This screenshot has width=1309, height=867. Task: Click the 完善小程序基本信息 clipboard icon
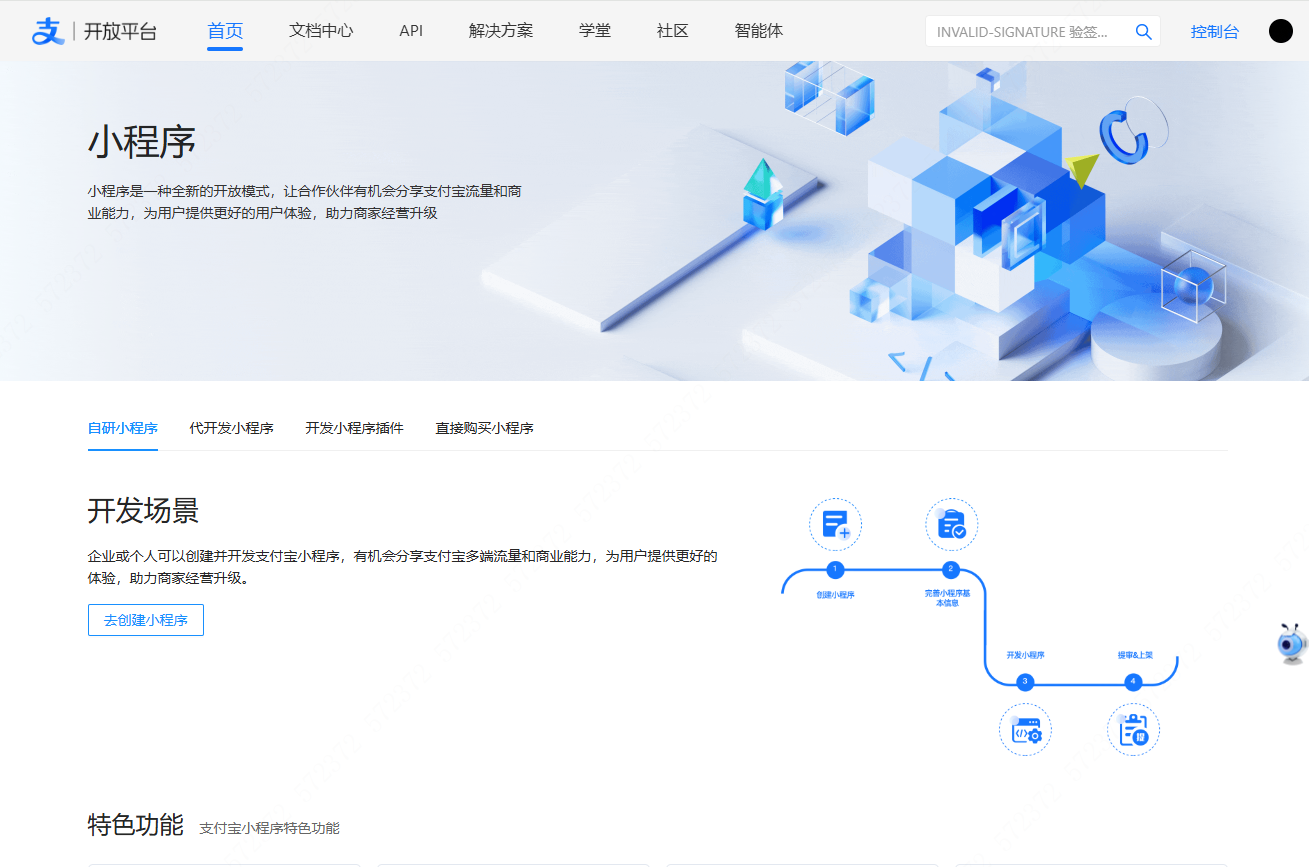(x=951, y=523)
